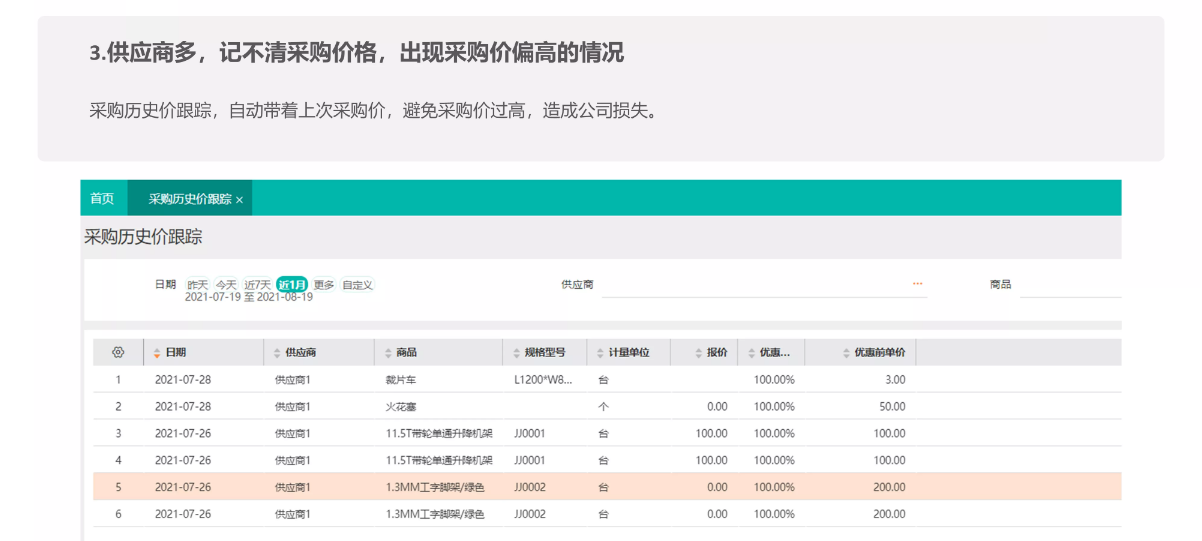The image size is (1202, 541).
Task: Click the sort arrows beside 供应商 header
Action: [x=277, y=353]
